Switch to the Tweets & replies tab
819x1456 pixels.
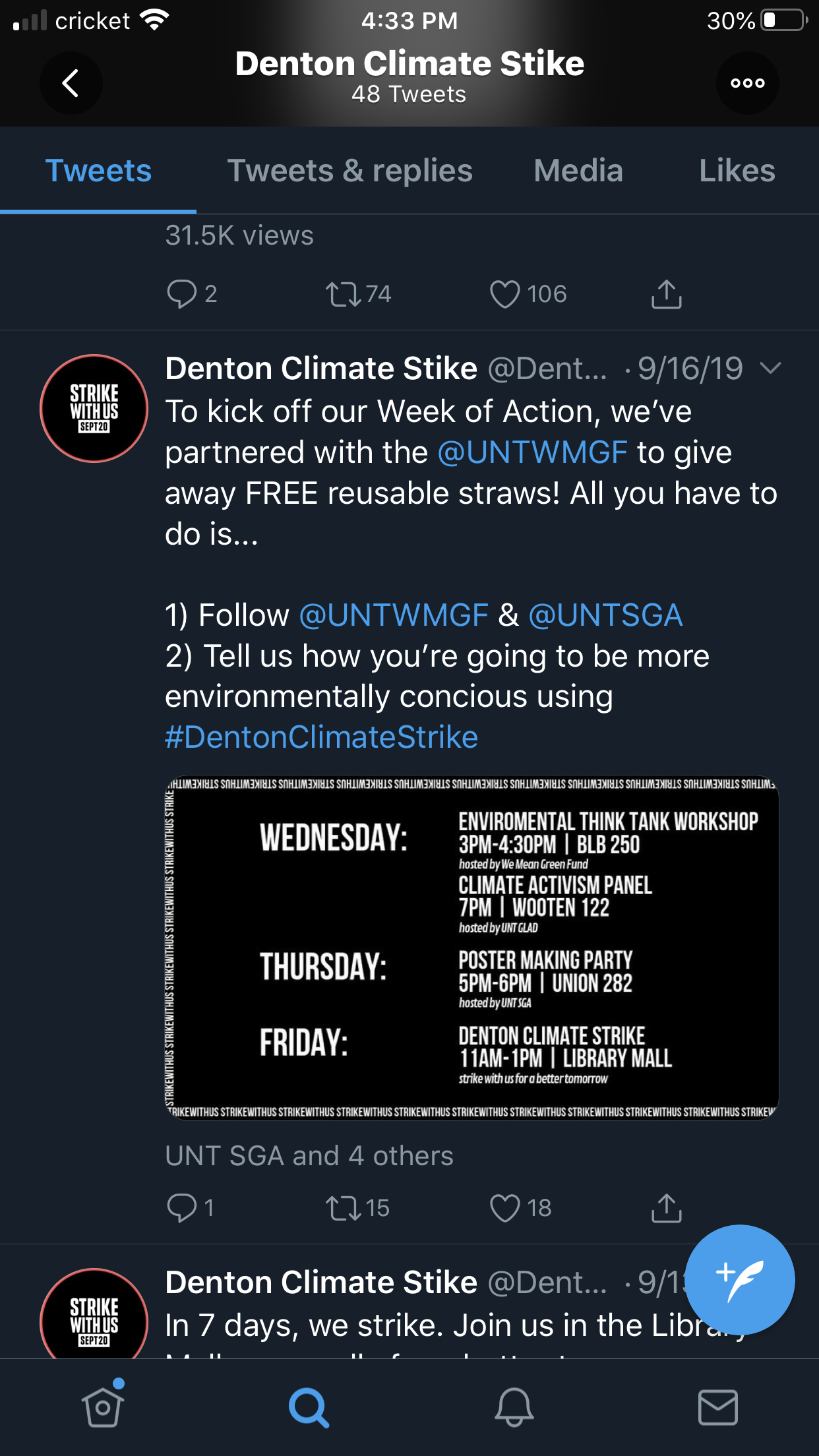[x=349, y=171]
